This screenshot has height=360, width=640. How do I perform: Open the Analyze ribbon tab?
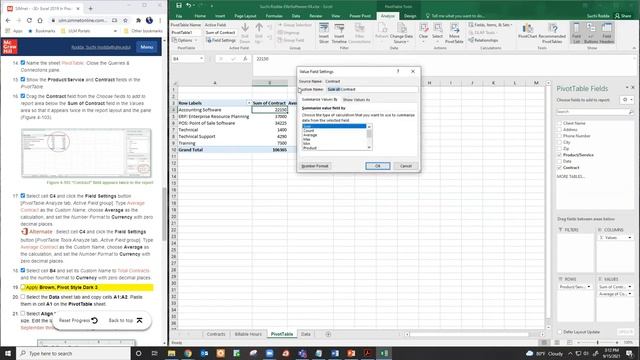tap(387, 16)
